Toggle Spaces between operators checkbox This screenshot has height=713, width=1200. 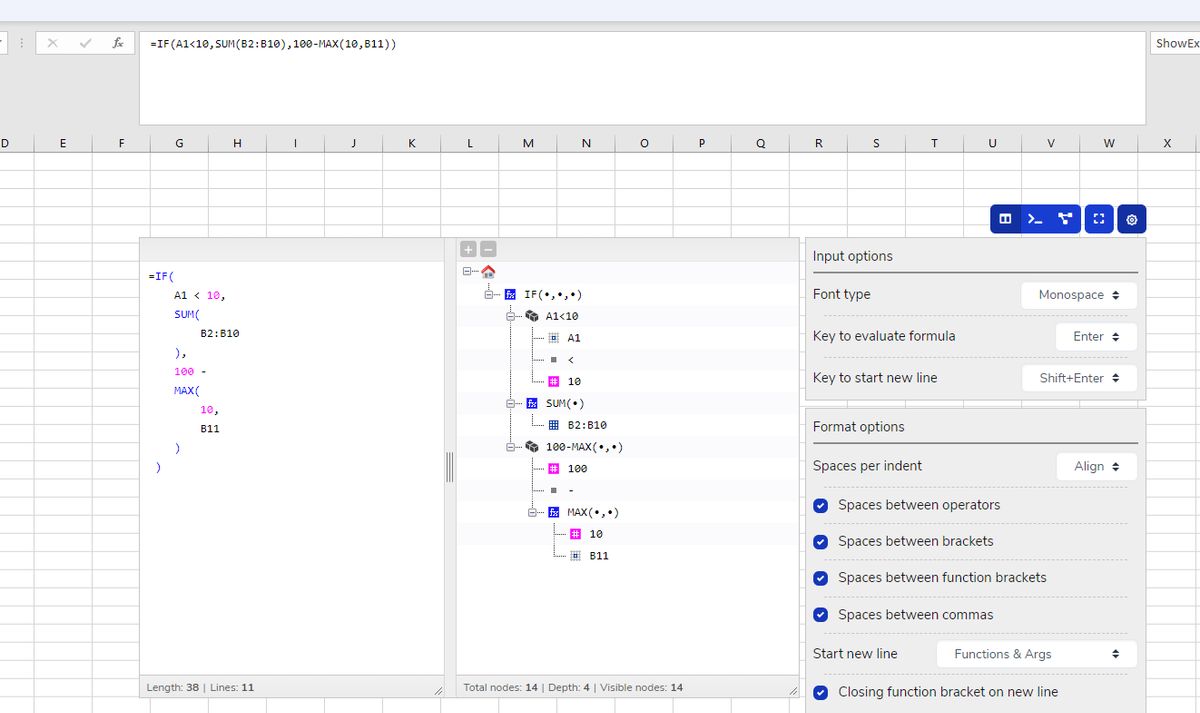click(x=821, y=505)
